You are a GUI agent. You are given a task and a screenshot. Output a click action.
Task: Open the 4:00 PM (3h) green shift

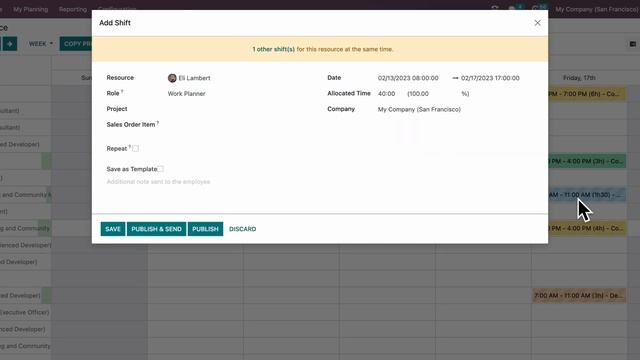[587, 161]
